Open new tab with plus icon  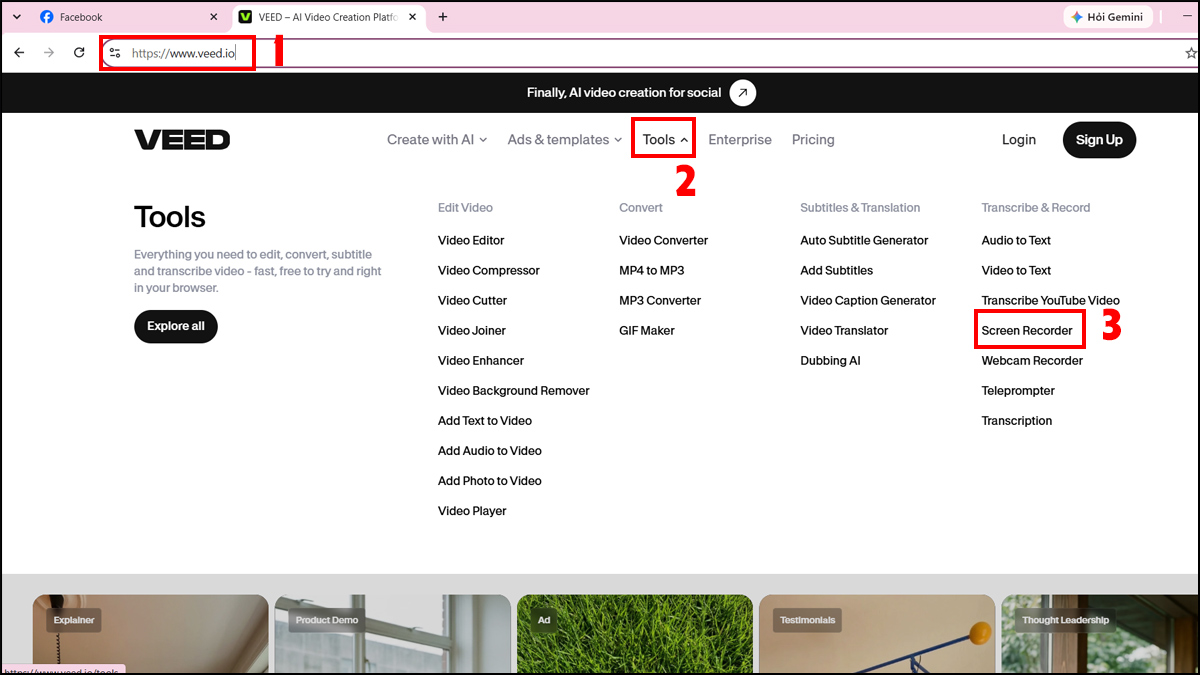click(x=443, y=17)
